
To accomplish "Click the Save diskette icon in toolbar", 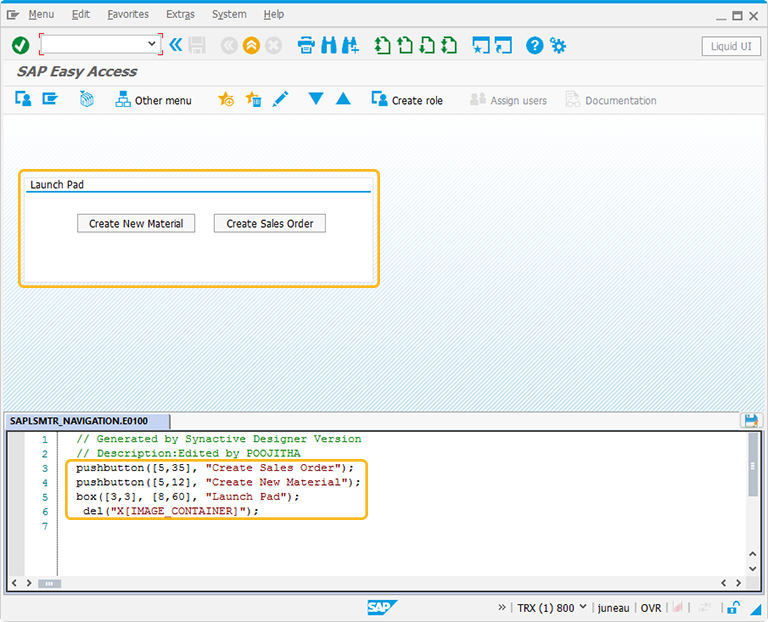I will 197,45.
